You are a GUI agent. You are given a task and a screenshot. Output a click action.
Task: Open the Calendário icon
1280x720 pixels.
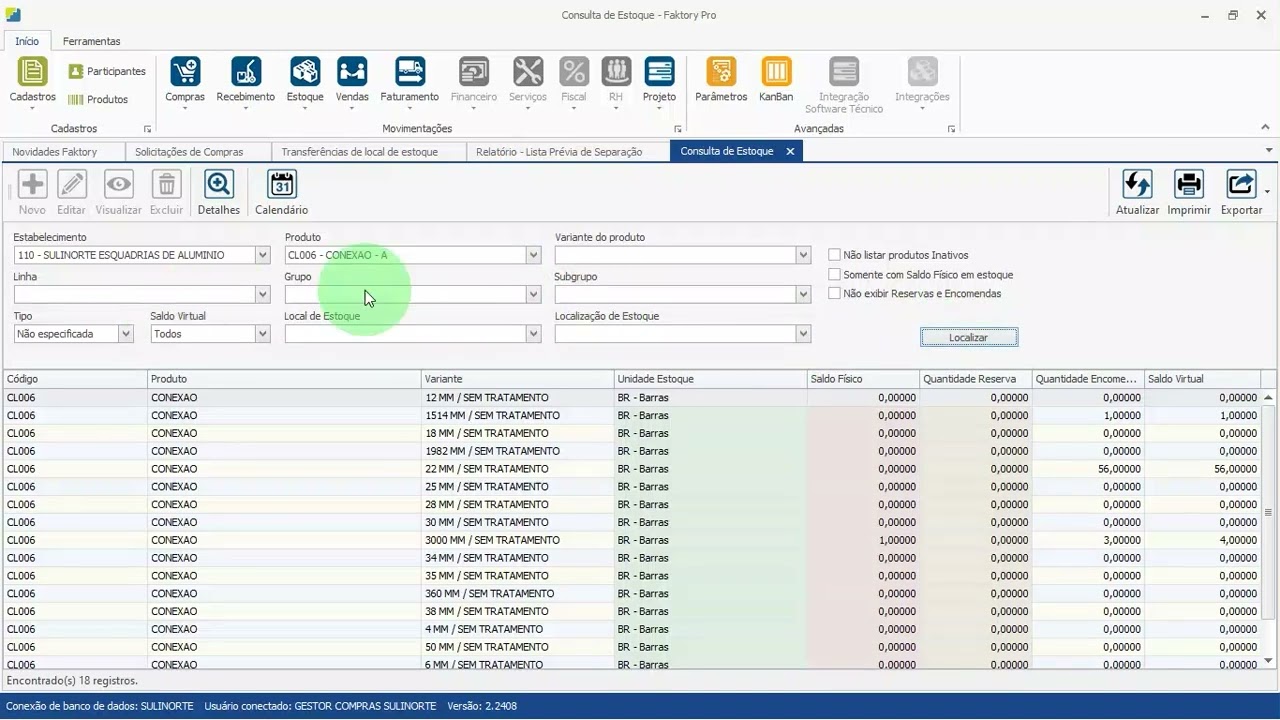click(x=282, y=185)
